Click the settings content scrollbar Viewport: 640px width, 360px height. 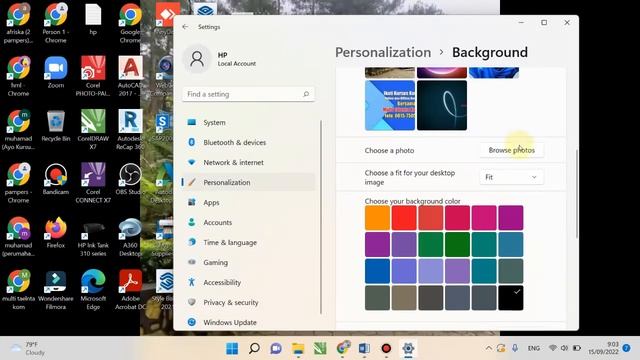577,194
